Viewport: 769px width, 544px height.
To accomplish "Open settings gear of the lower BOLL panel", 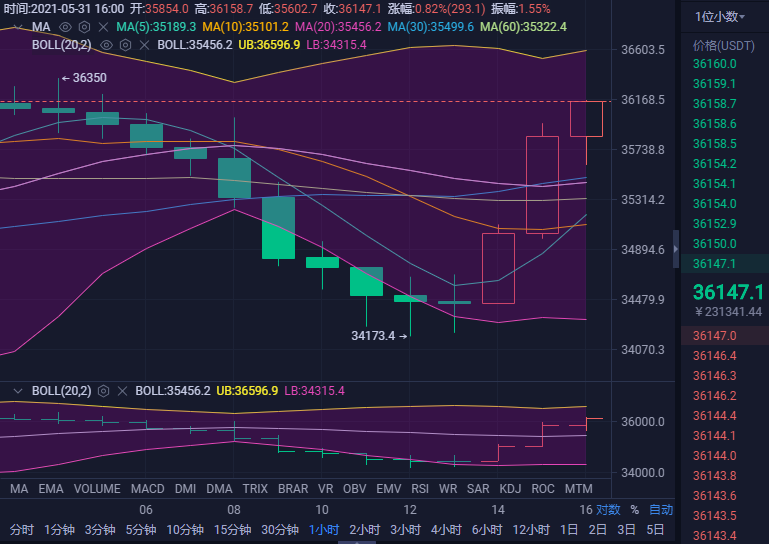I will tap(103, 391).
